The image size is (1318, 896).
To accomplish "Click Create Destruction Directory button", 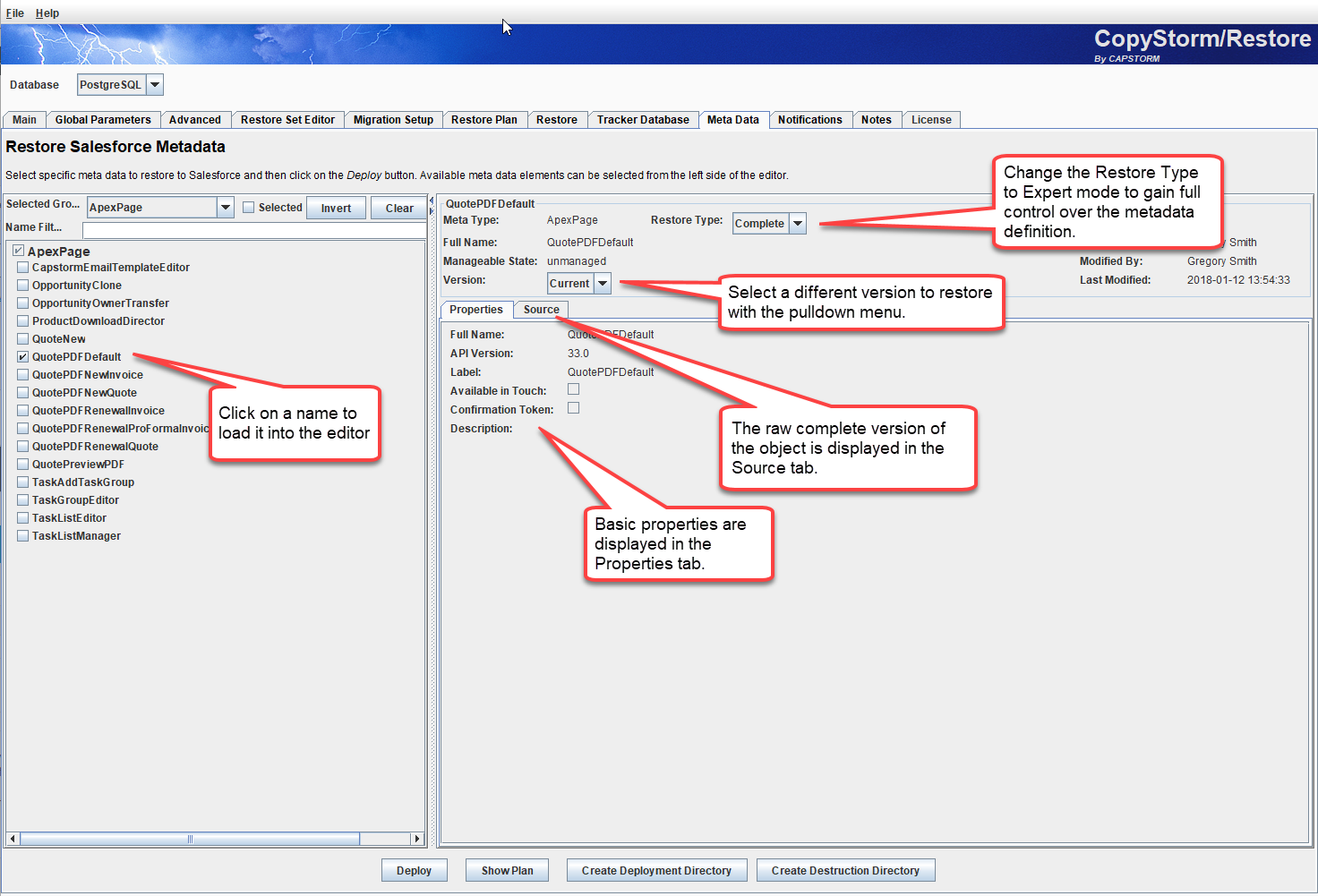I will coord(845,871).
